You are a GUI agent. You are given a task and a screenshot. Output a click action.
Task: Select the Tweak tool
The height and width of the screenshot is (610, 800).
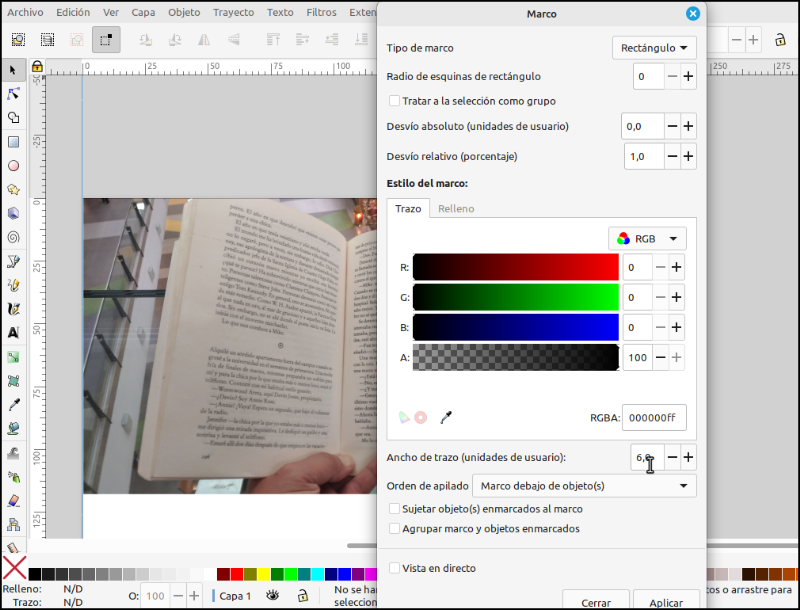pos(13,452)
